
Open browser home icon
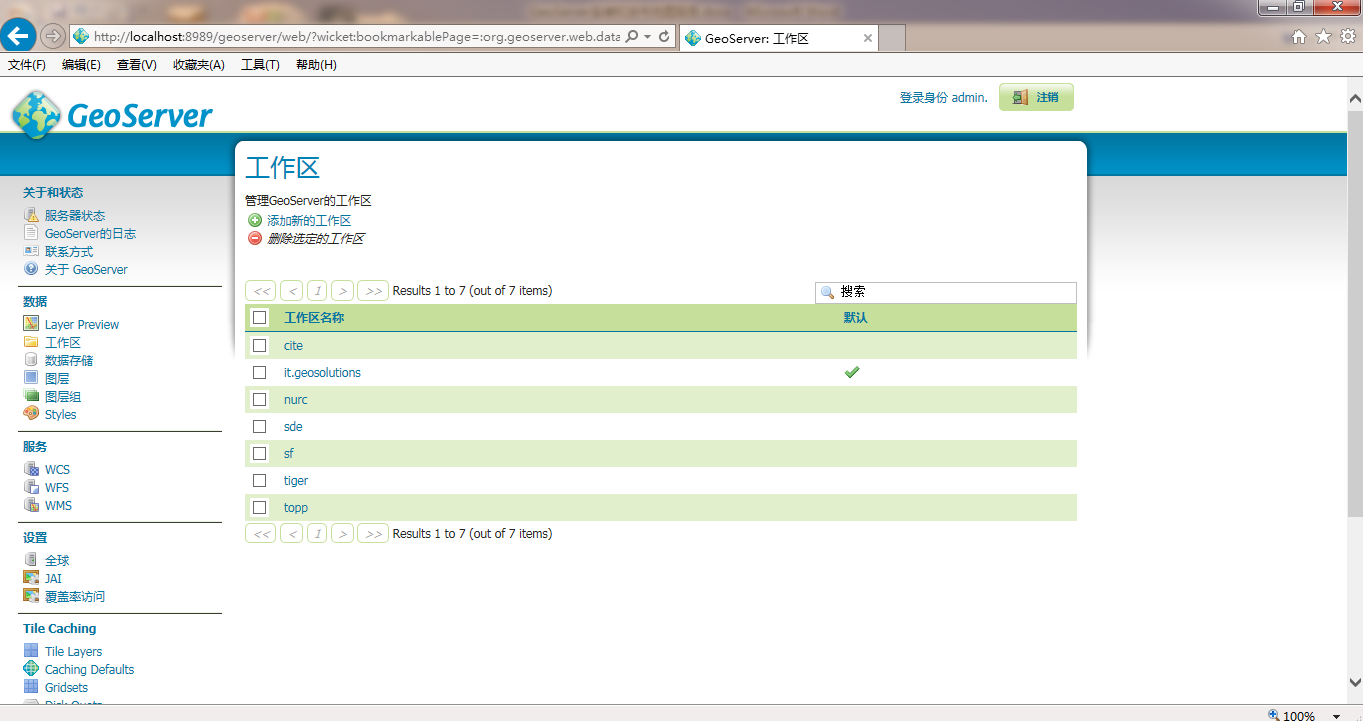[x=1299, y=36]
